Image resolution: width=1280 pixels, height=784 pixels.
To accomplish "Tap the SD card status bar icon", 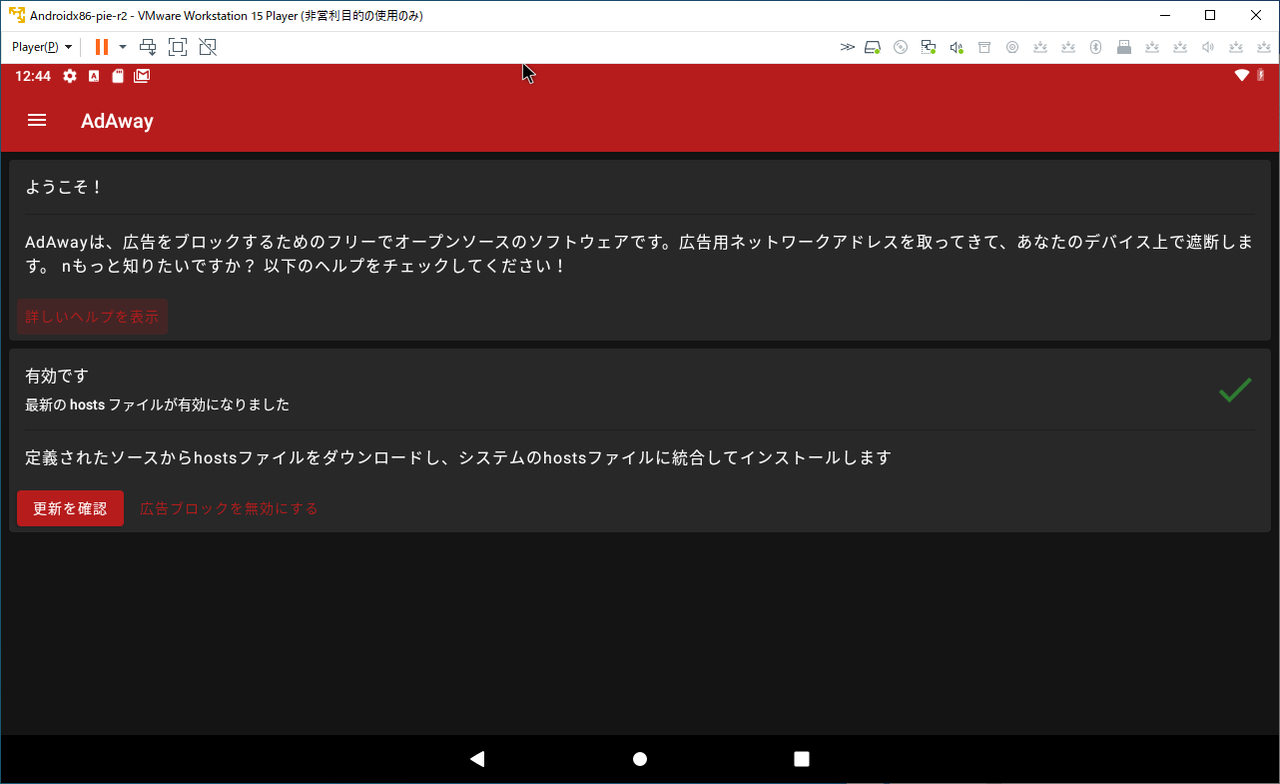I will (x=117, y=75).
